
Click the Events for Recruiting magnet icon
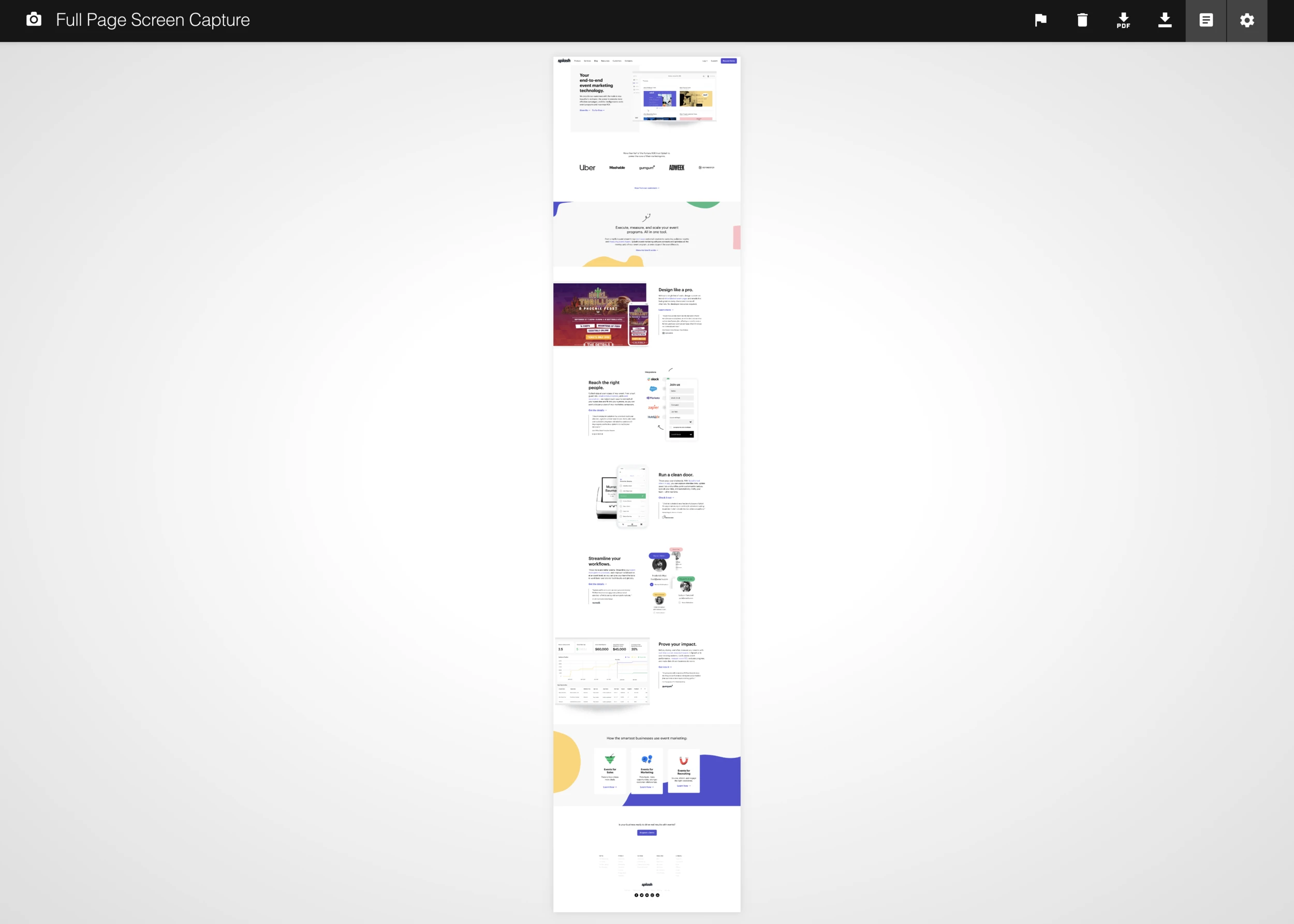(684, 761)
